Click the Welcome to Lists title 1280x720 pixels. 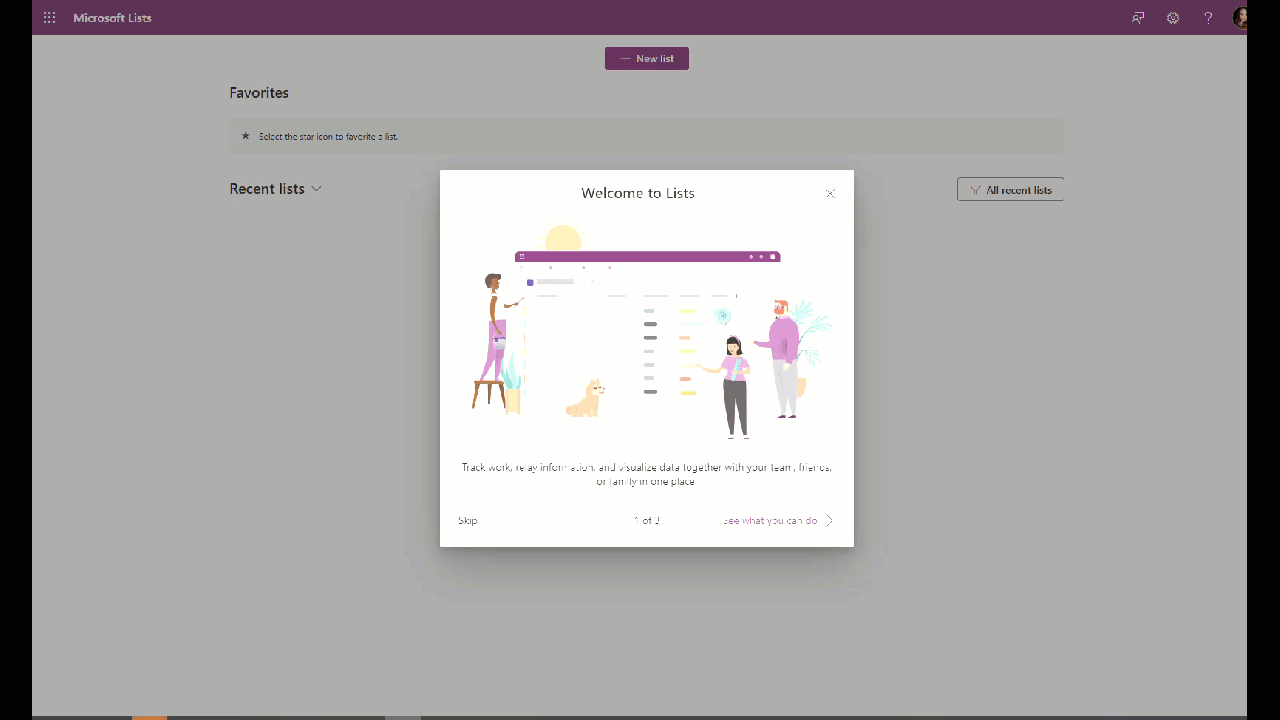(x=638, y=193)
